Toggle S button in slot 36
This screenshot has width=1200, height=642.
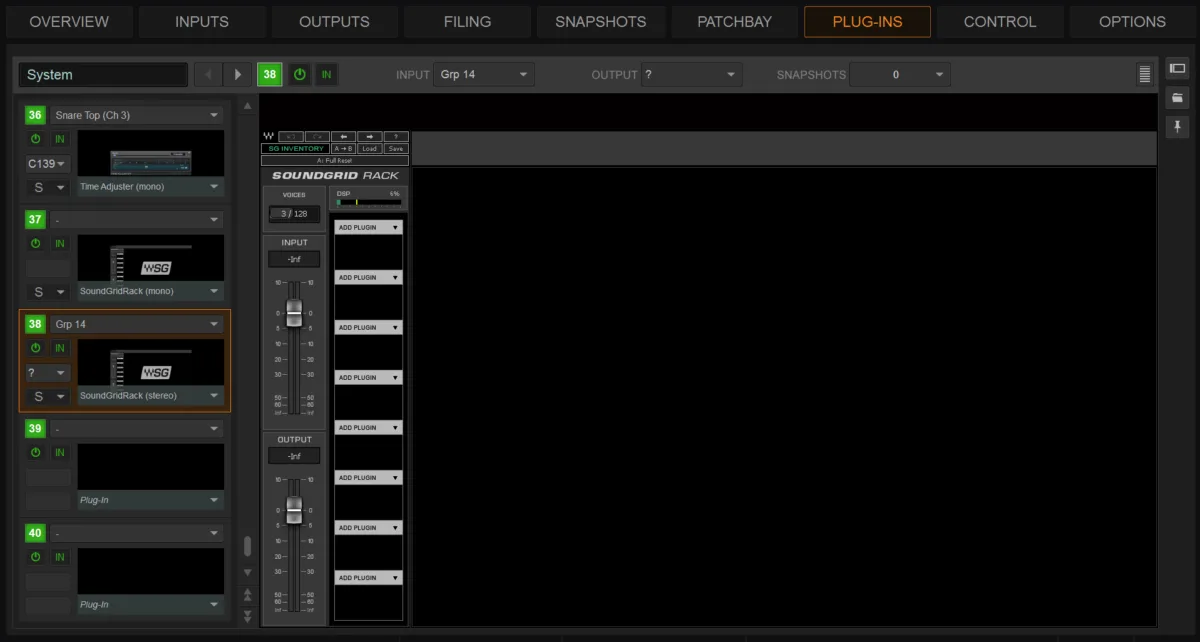tap(48, 187)
